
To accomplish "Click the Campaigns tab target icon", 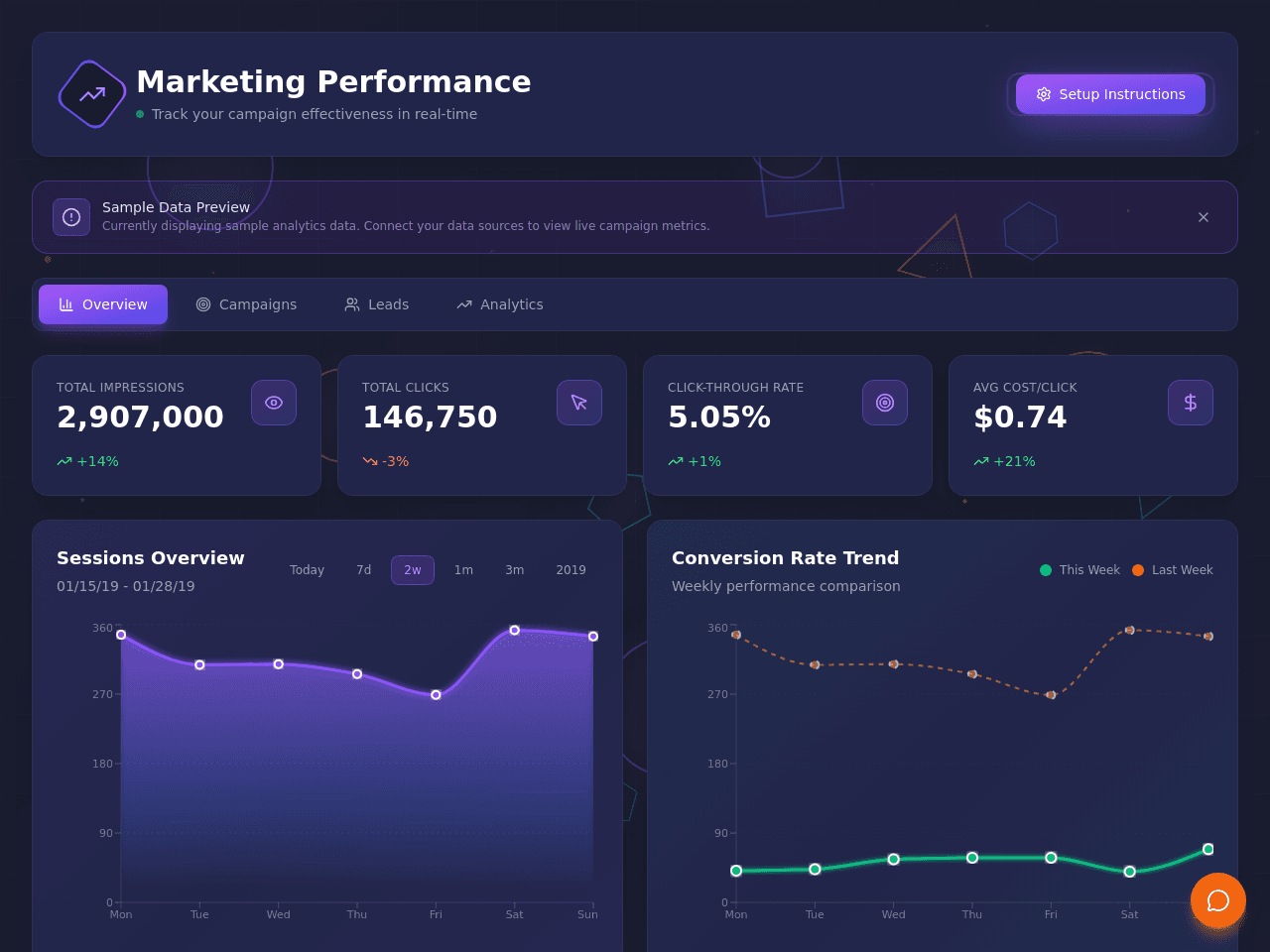I will (203, 304).
